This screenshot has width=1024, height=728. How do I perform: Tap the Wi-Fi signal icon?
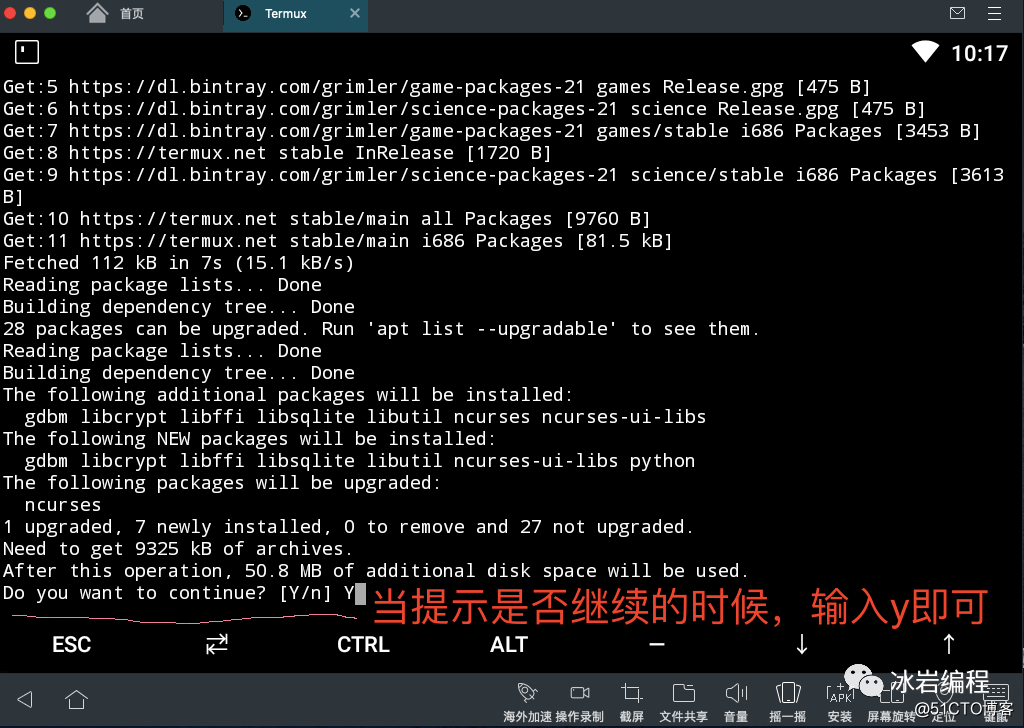tap(925, 52)
